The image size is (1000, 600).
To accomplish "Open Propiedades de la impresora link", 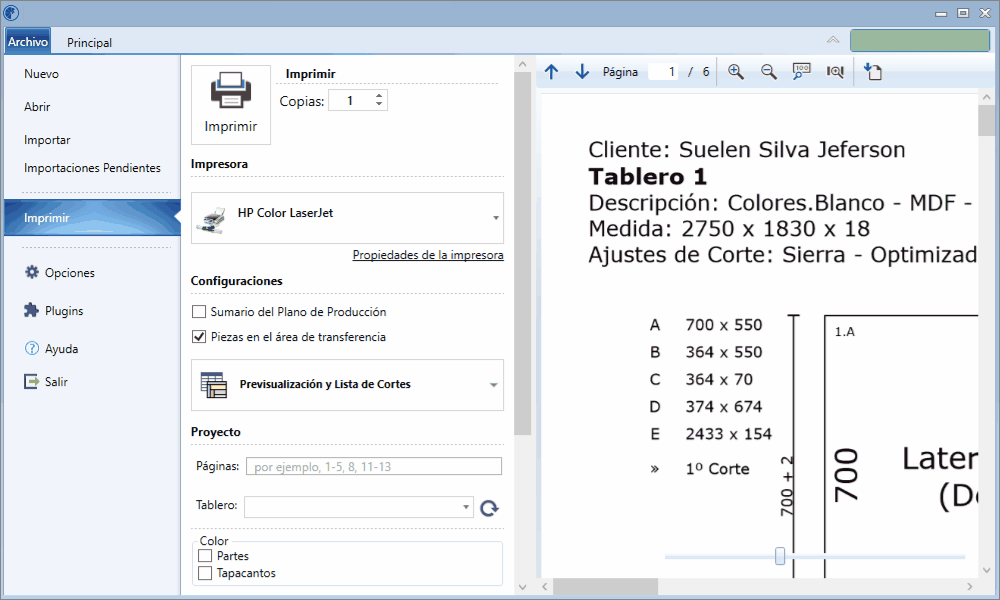I will coord(428,255).
